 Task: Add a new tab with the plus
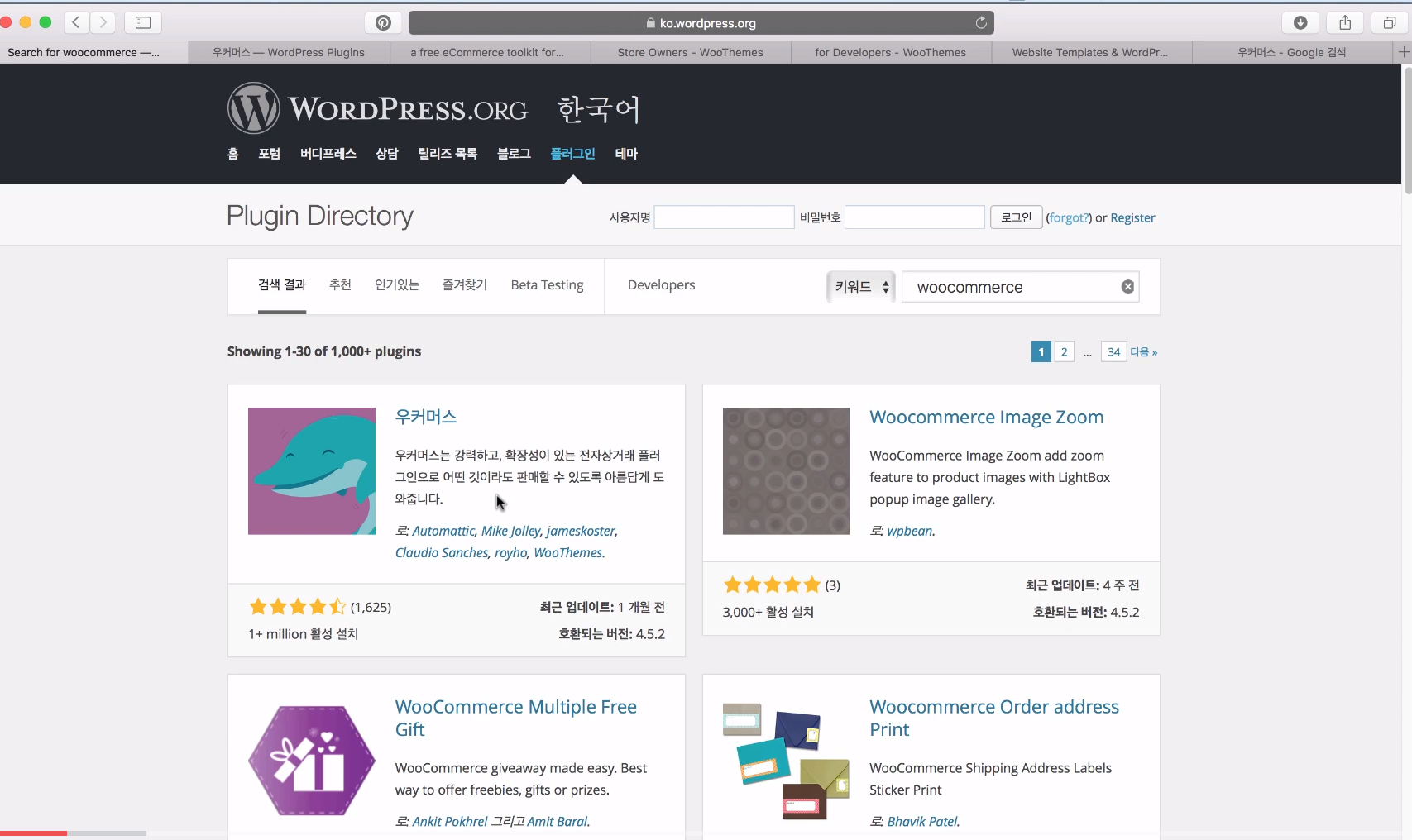pyautogui.click(x=1403, y=52)
